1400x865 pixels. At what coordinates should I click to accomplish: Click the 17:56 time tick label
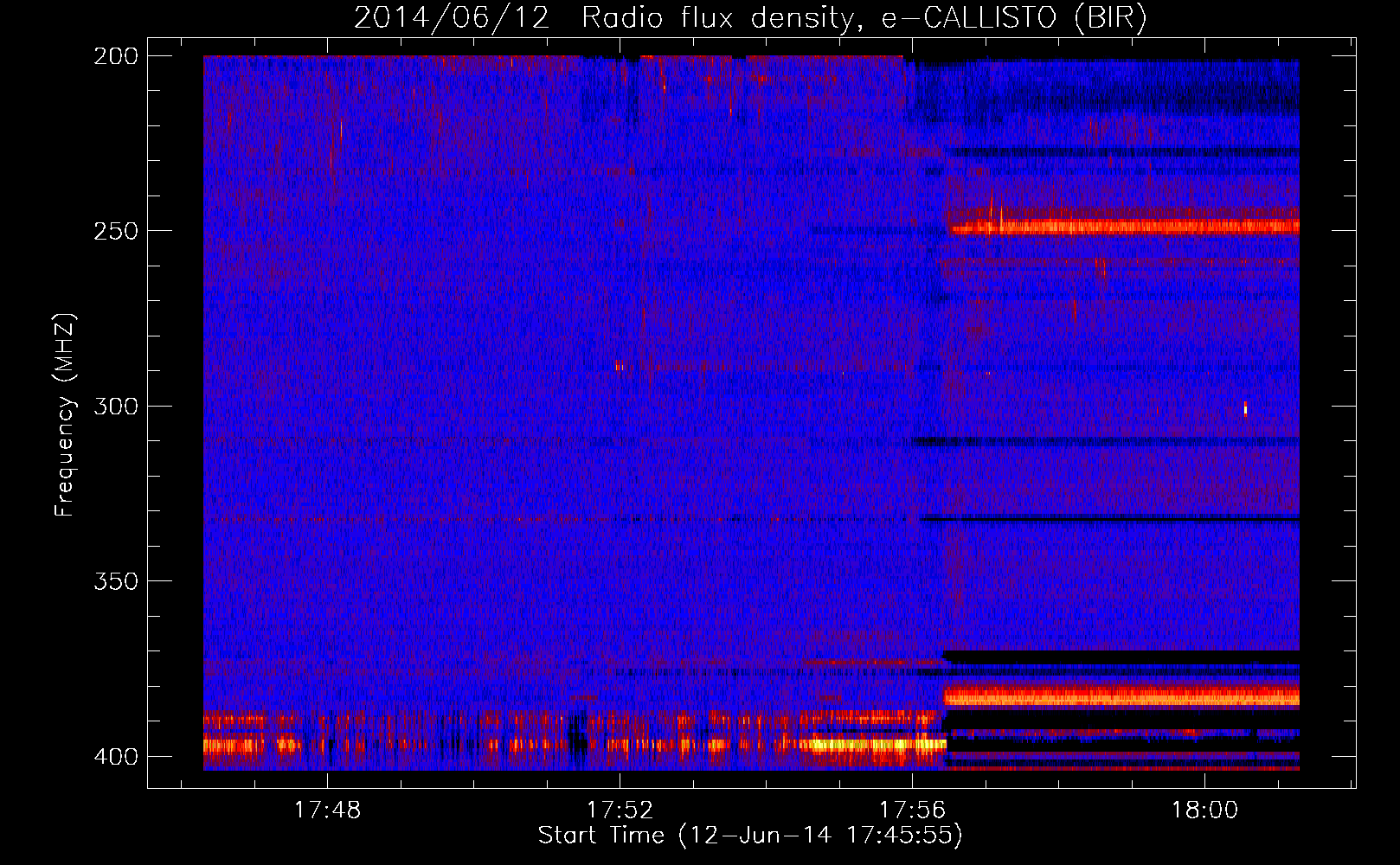coord(913,811)
